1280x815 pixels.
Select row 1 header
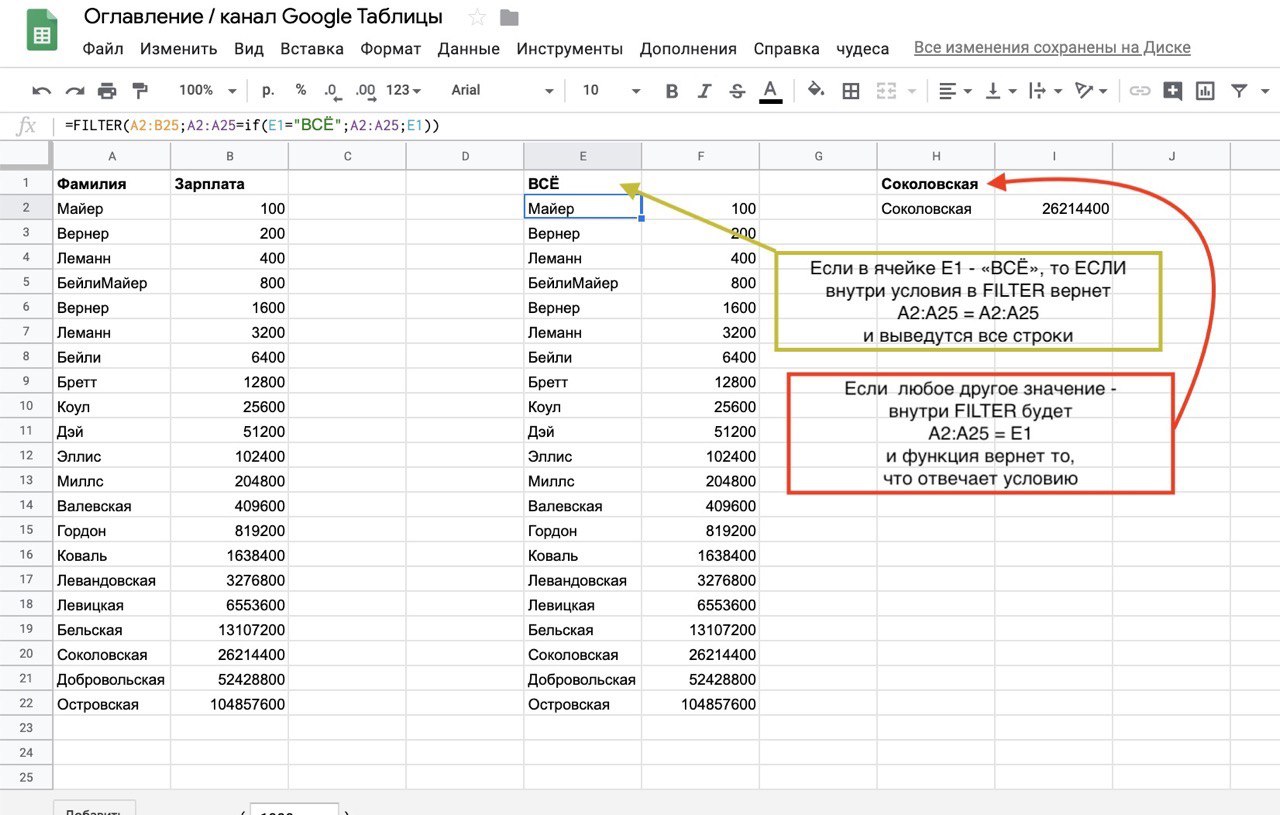point(26,184)
